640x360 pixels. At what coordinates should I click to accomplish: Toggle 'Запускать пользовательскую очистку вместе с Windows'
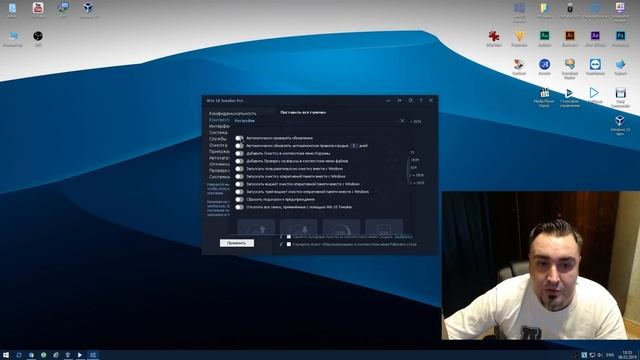(x=239, y=169)
